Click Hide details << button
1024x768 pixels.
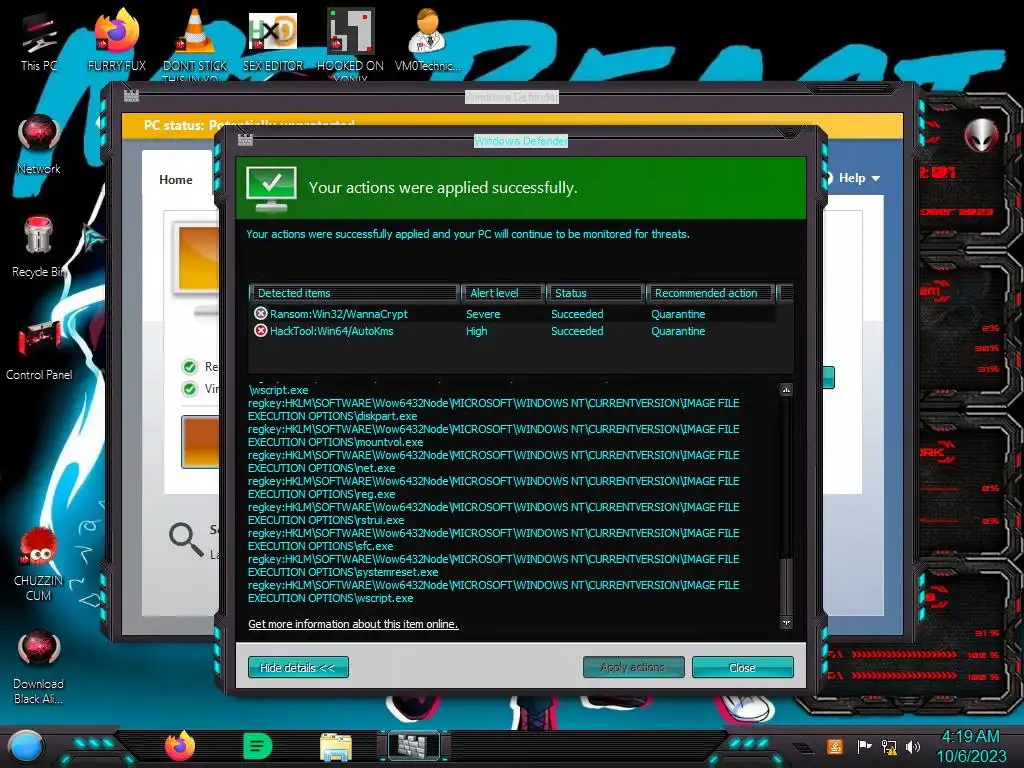tap(298, 667)
